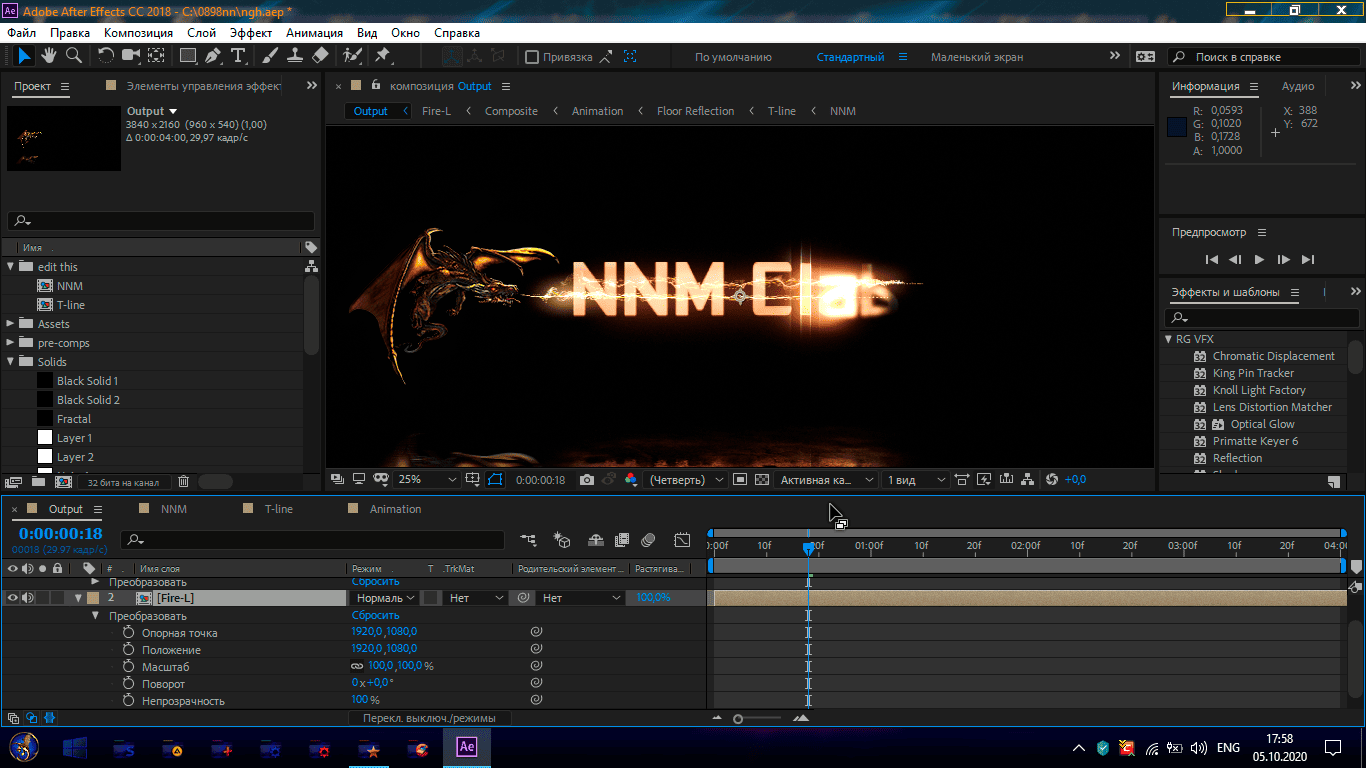Click the reset exposure icon

coord(1051,480)
